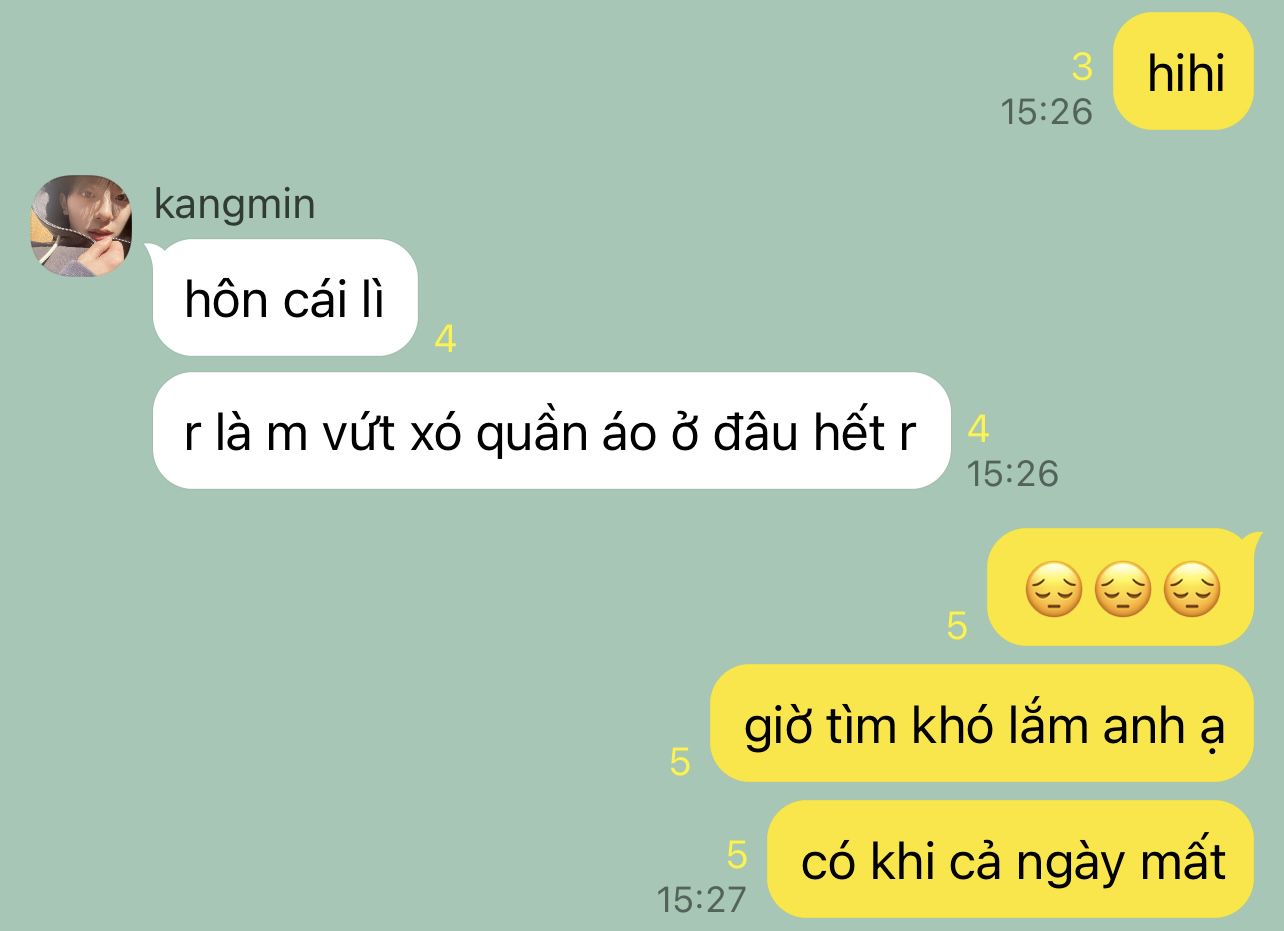1284x931 pixels.
Task: Click the unread count 3 beside hihi
Action: point(1082,68)
